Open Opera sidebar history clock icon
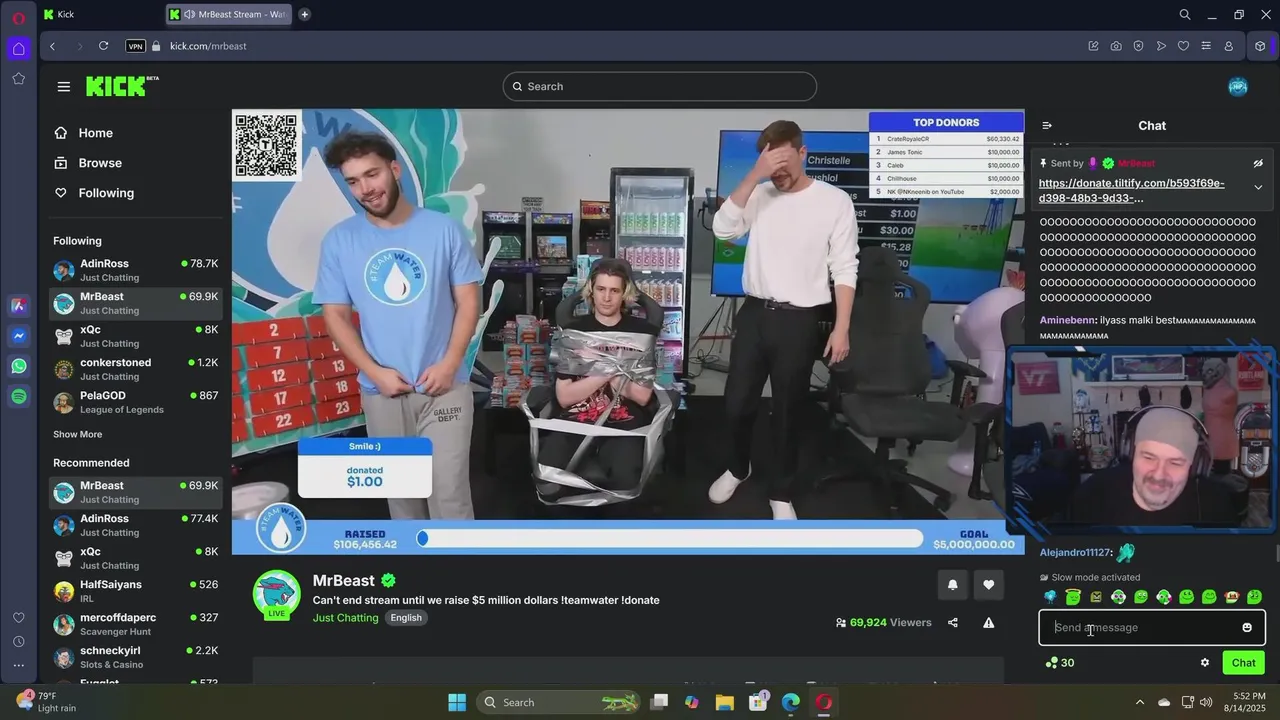The height and width of the screenshot is (720, 1280). point(18,642)
